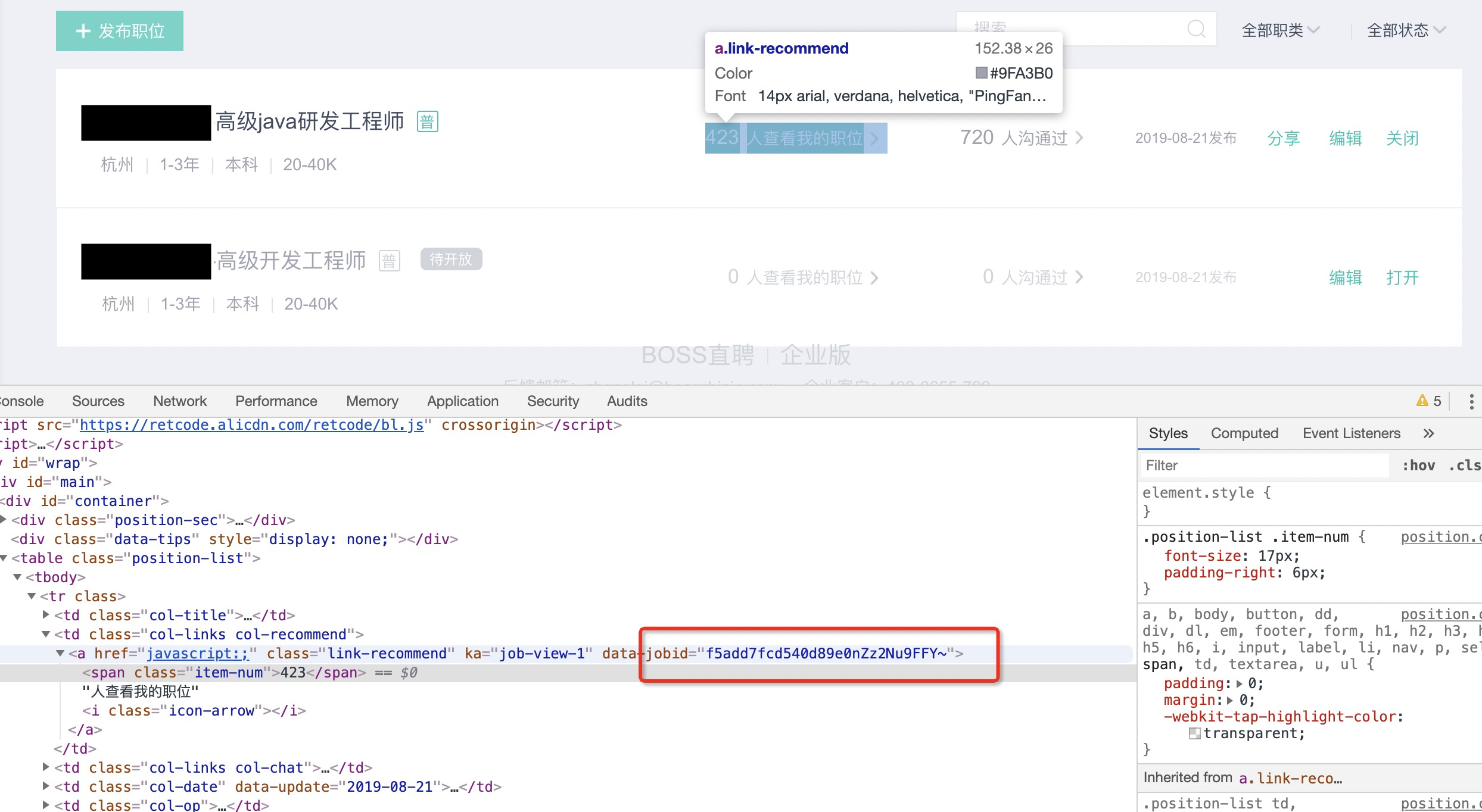Open the 全部职类 dropdown
The width and height of the screenshot is (1482, 812).
1280,30
